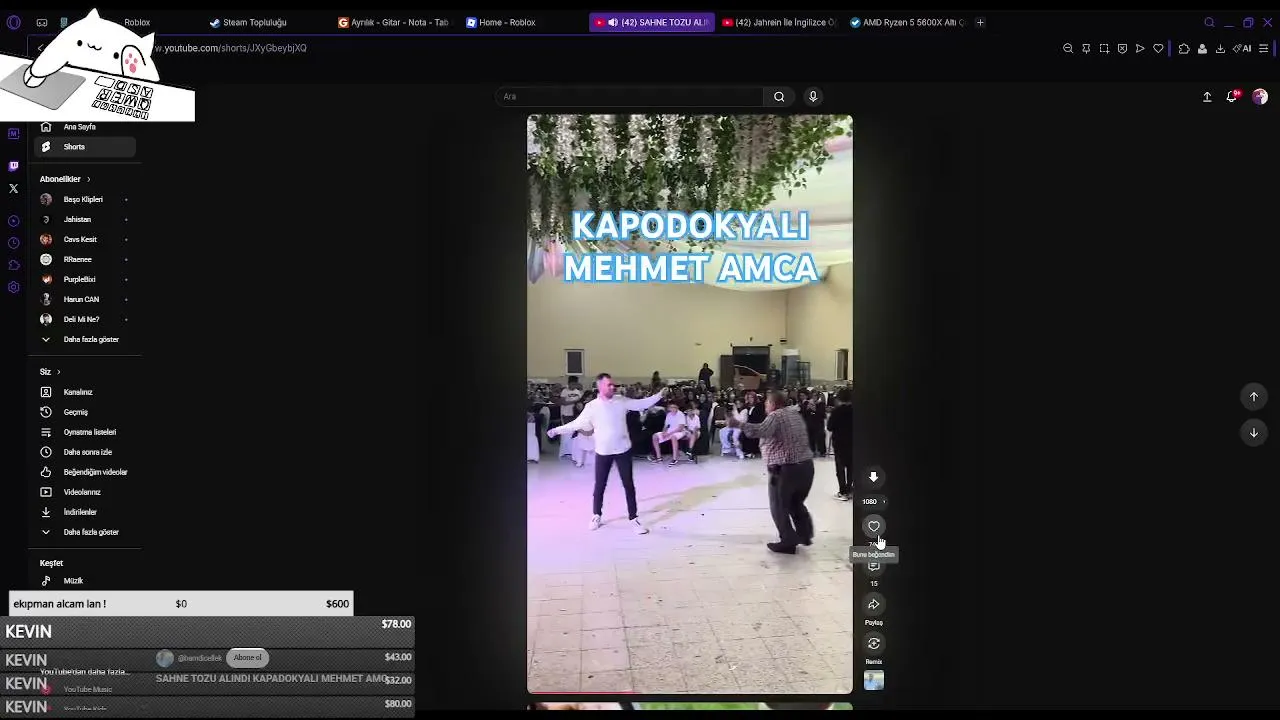This screenshot has width=1280, height=720.
Task: Open Videolarınız in the sidebar
Action: coord(85,492)
